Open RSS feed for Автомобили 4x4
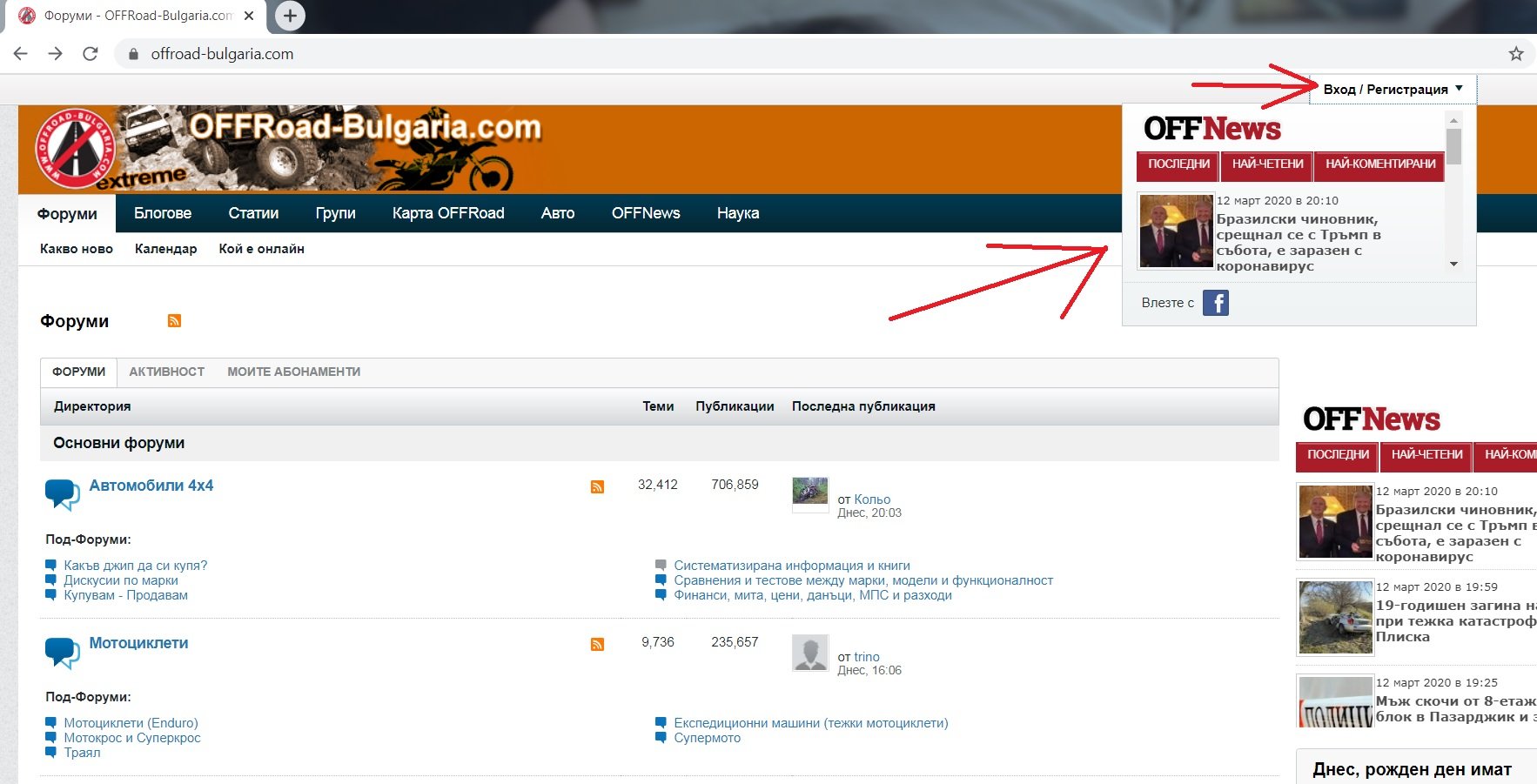 click(597, 486)
